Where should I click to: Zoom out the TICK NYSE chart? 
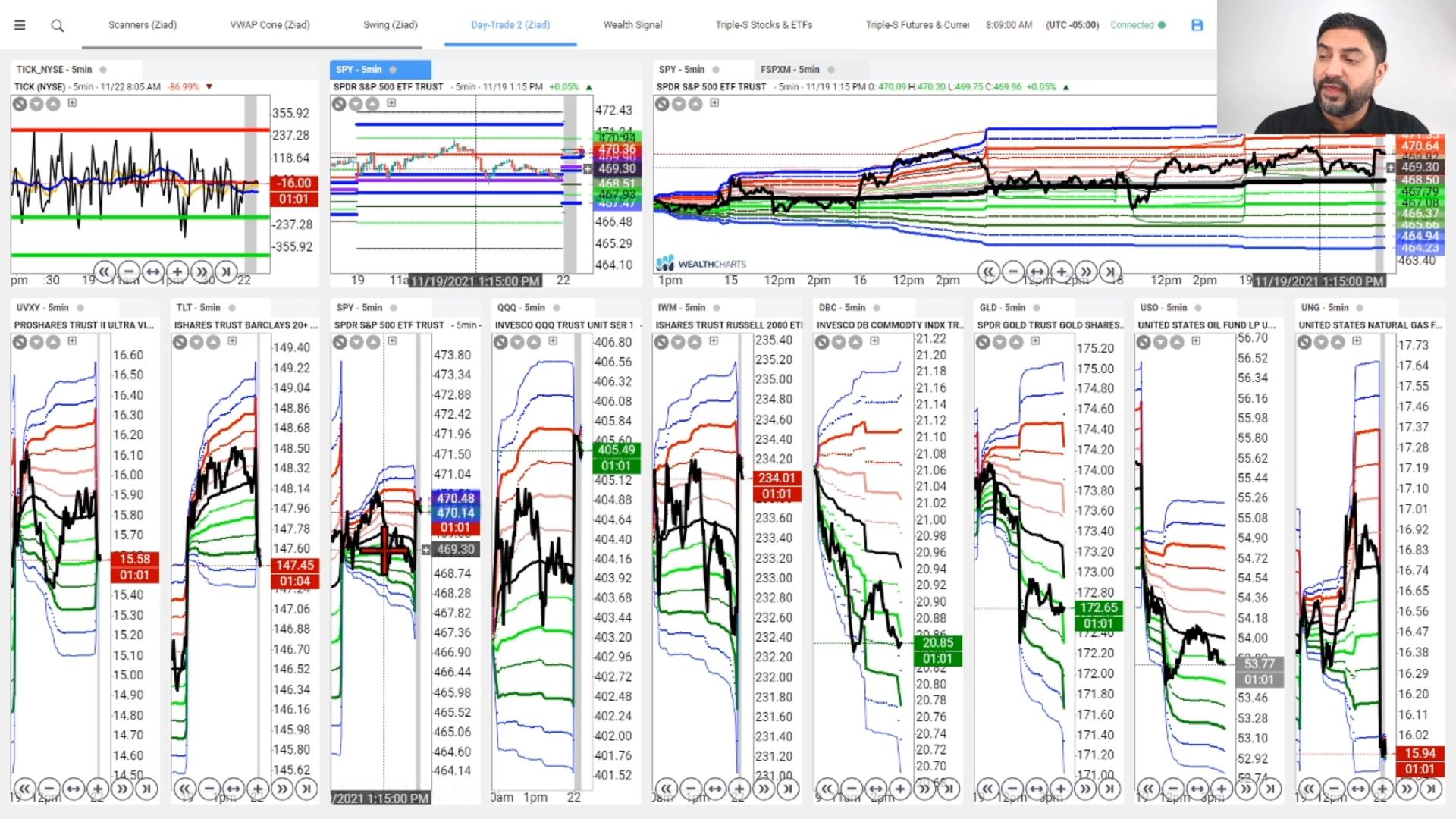coord(129,271)
